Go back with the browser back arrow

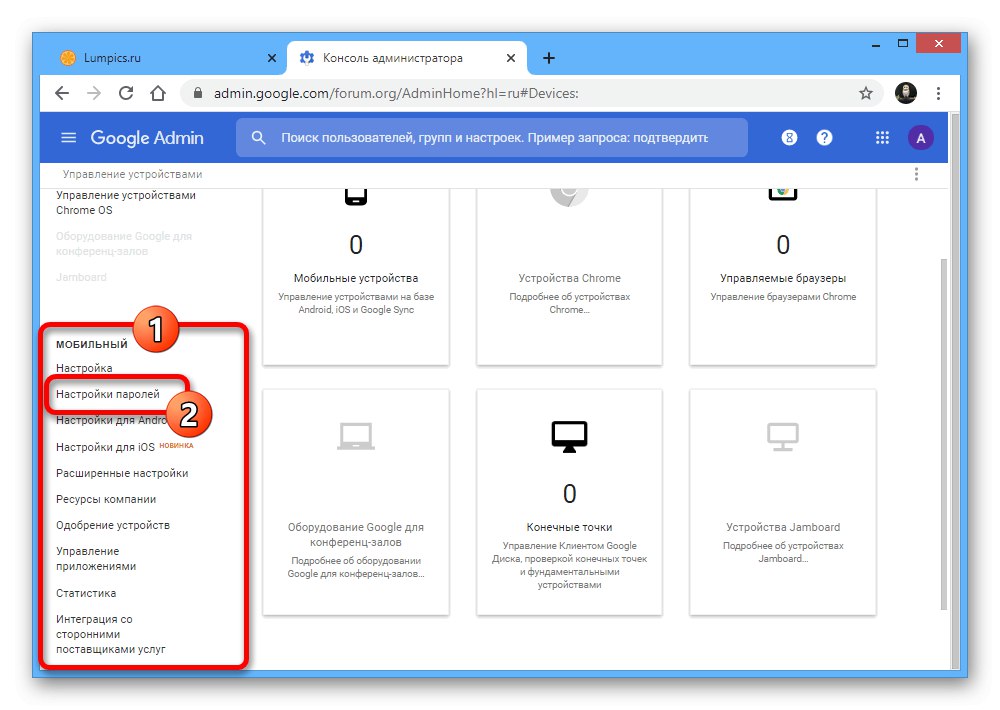pos(62,94)
